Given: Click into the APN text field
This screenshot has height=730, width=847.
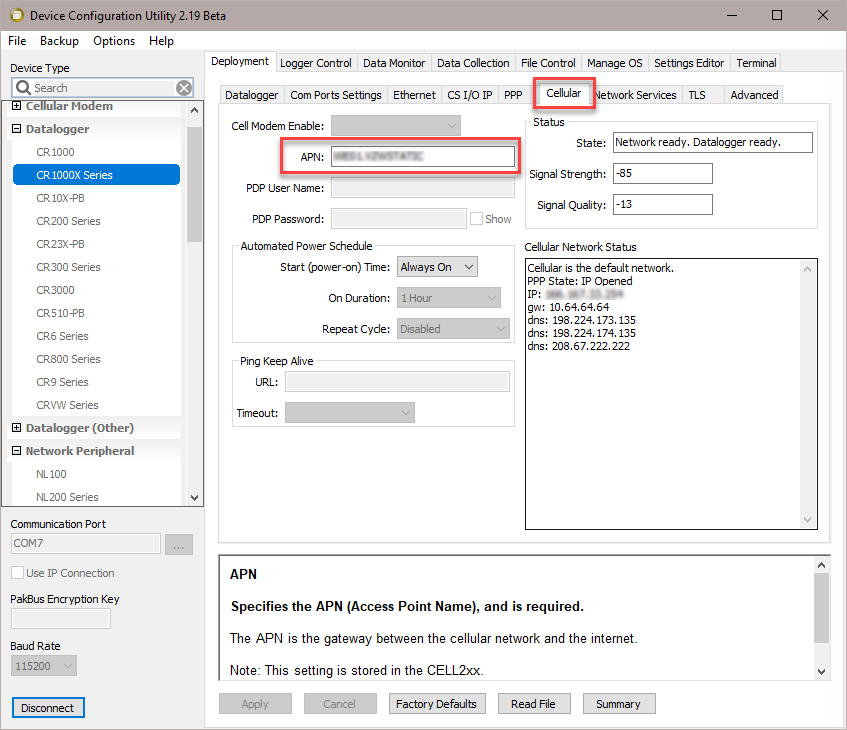Looking at the screenshot, I should click(x=422, y=156).
